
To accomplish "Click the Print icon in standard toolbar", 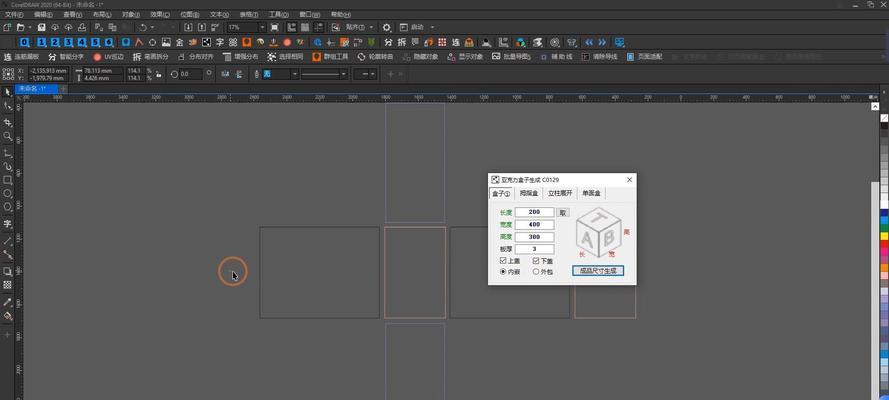I will [x=82, y=27].
